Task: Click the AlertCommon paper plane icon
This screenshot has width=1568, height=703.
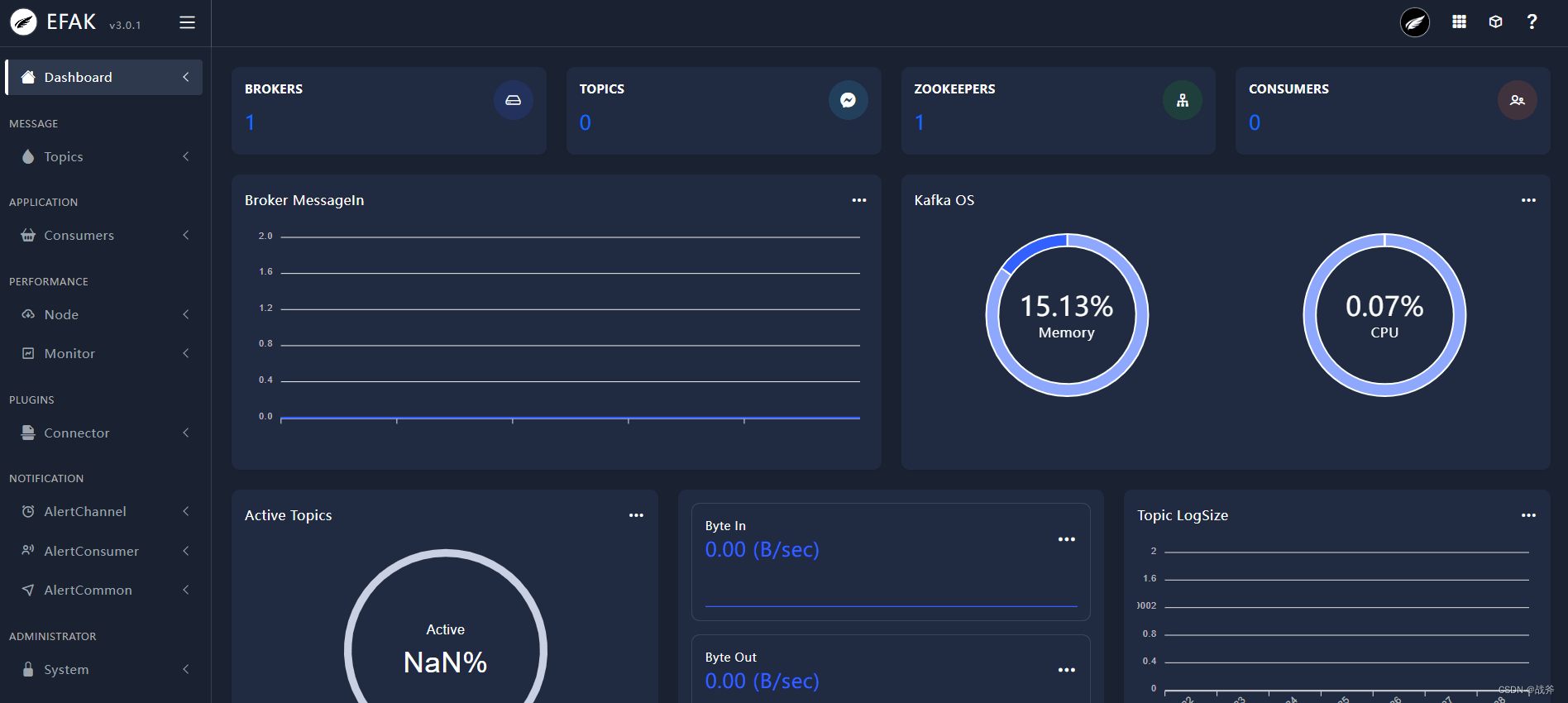Action: point(28,590)
